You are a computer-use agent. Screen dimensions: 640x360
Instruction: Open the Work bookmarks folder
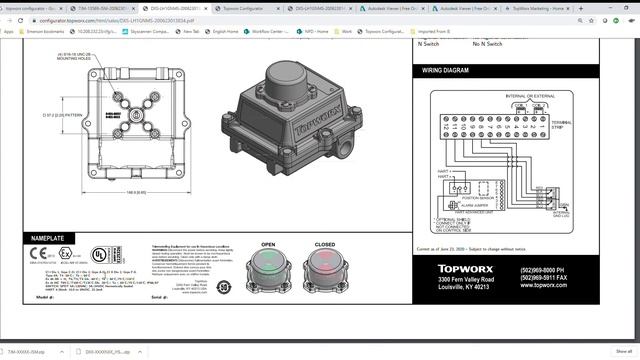click(x=343, y=31)
